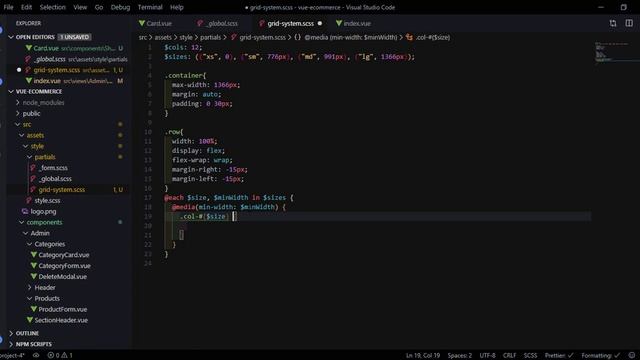Open DeleteModal.vue file

62,277
